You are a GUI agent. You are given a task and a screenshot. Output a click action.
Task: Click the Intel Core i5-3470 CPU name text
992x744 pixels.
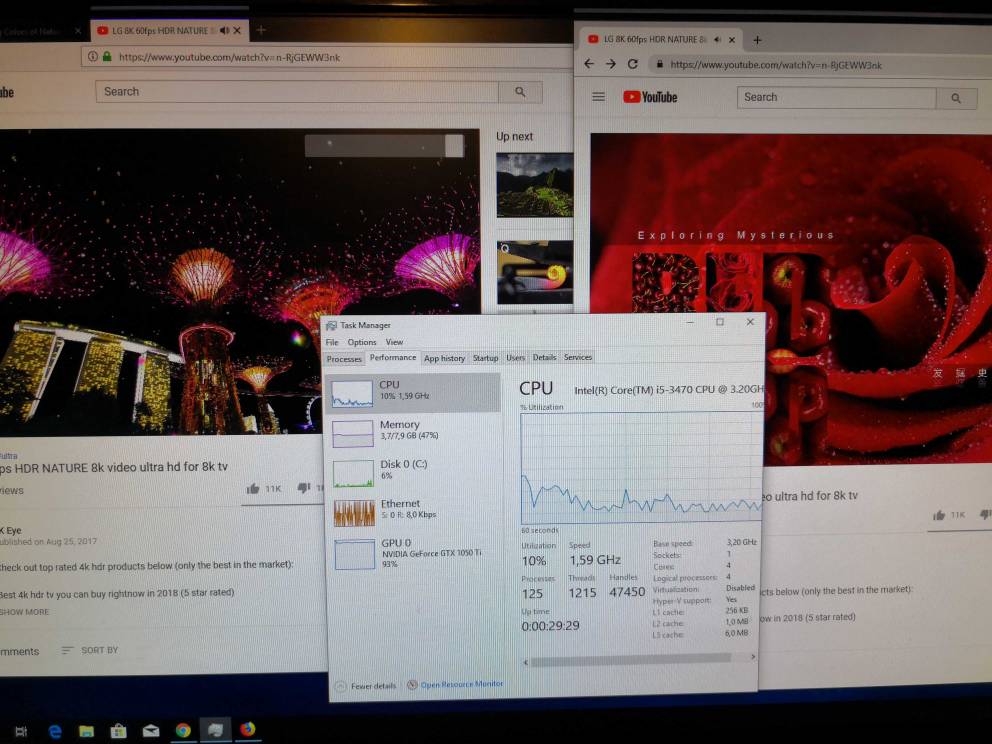tap(668, 390)
